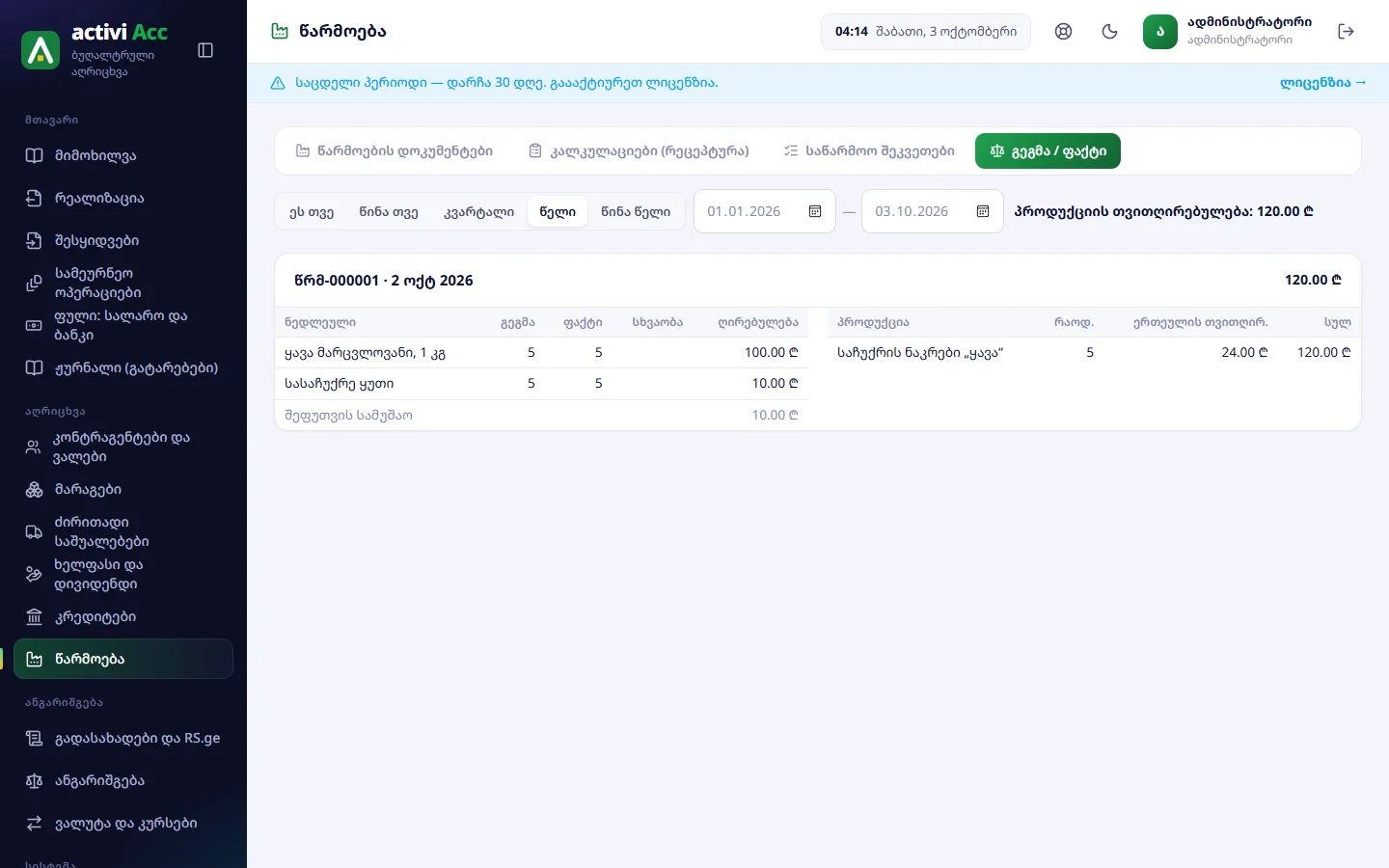Click the ანგარიშგება scales icon
Viewport: 1389px width, 868px height.
34,780
